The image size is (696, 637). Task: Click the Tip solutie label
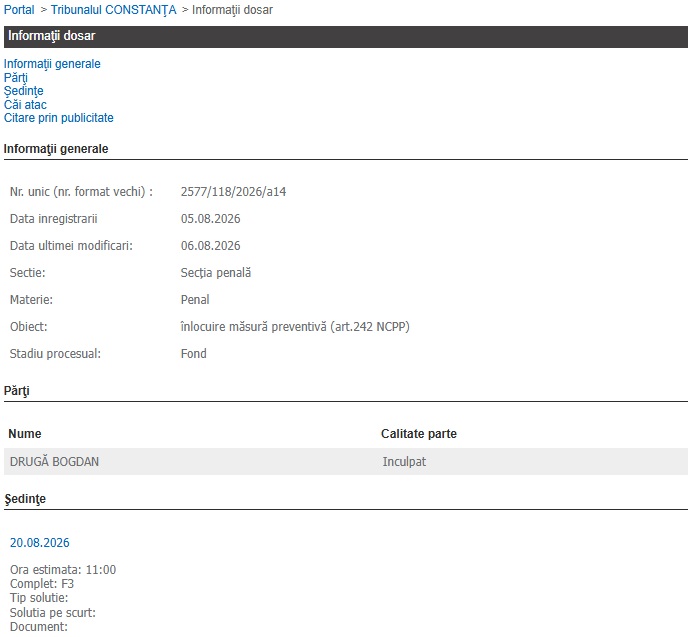(39, 598)
